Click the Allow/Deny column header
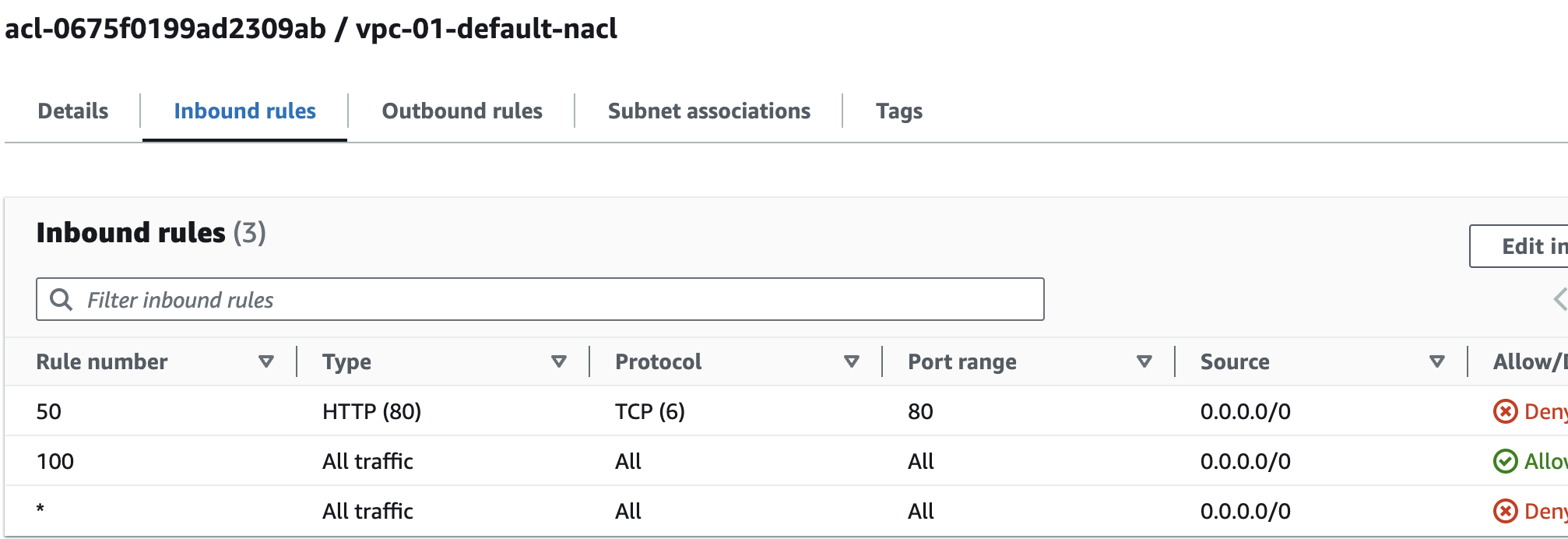Image resolution: width=1568 pixels, height=539 pixels. coord(1528,361)
